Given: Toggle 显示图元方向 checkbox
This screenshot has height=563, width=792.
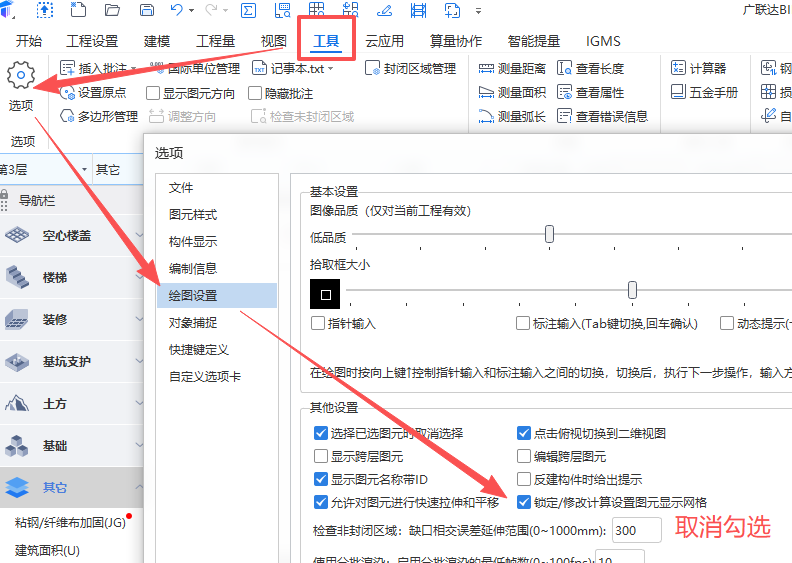Looking at the screenshot, I should (153, 93).
